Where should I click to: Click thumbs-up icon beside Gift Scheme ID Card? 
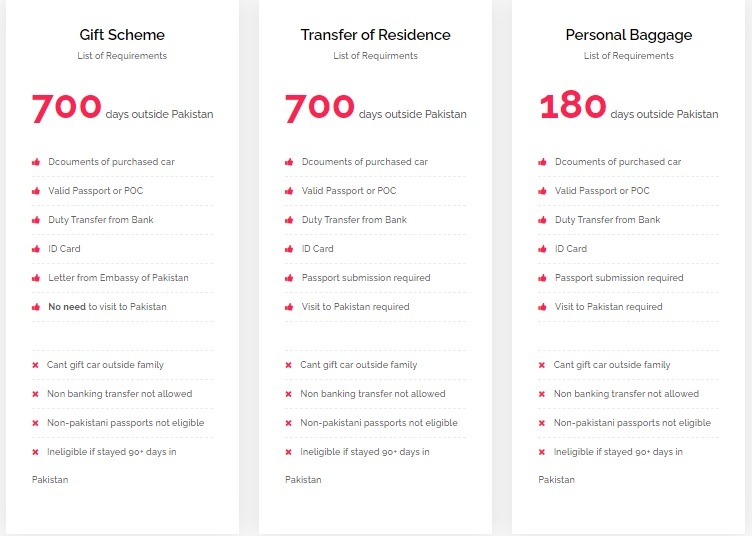(x=36, y=249)
